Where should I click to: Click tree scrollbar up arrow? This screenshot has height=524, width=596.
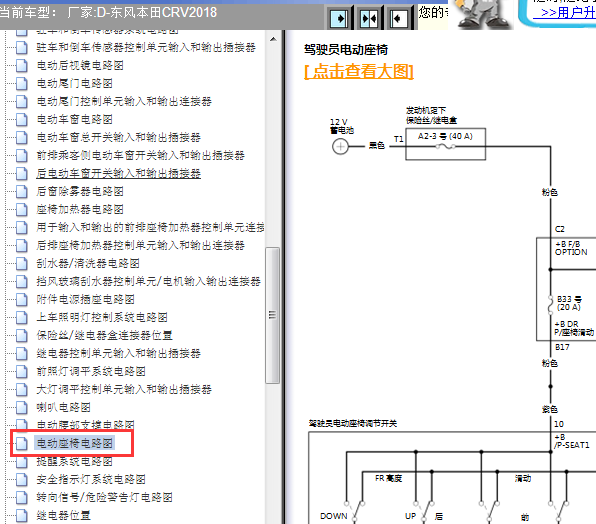[273, 39]
